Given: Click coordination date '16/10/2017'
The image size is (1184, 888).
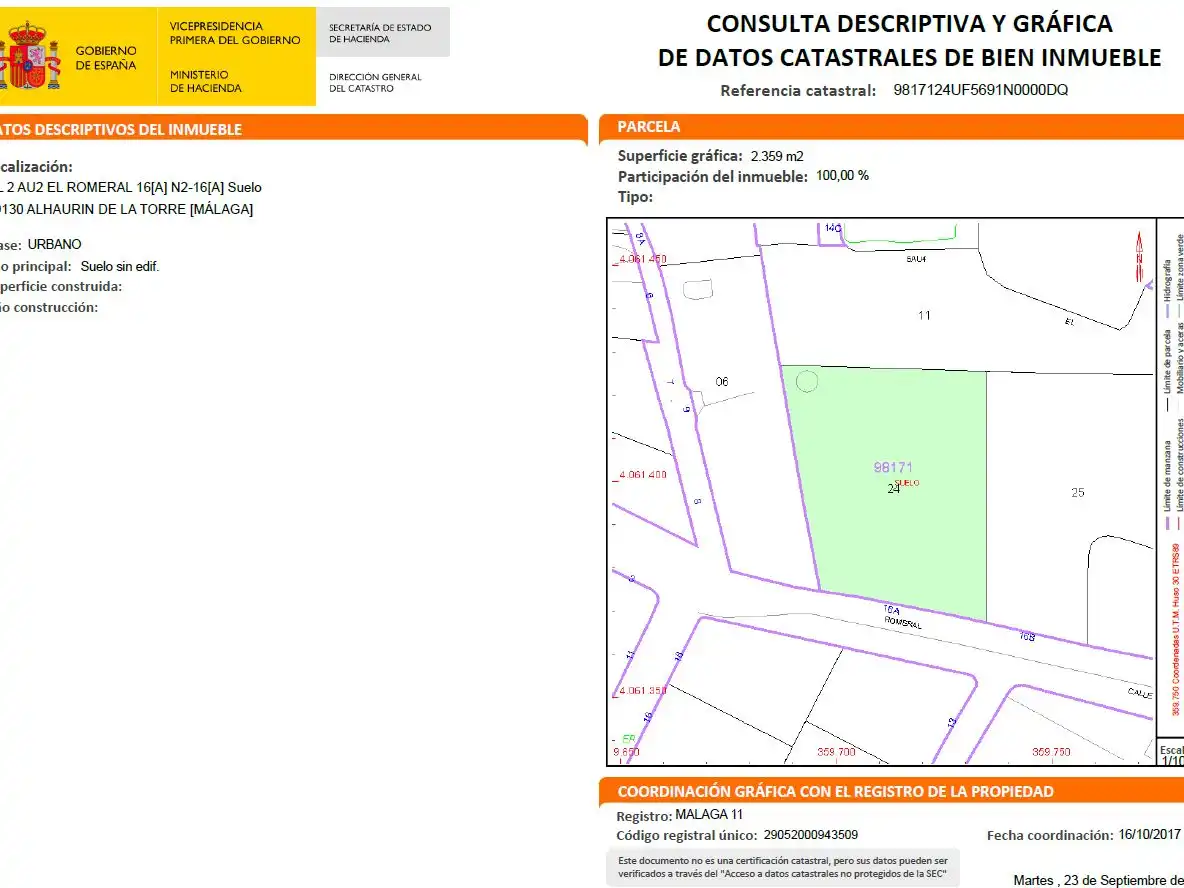Looking at the screenshot, I should (1149, 834).
